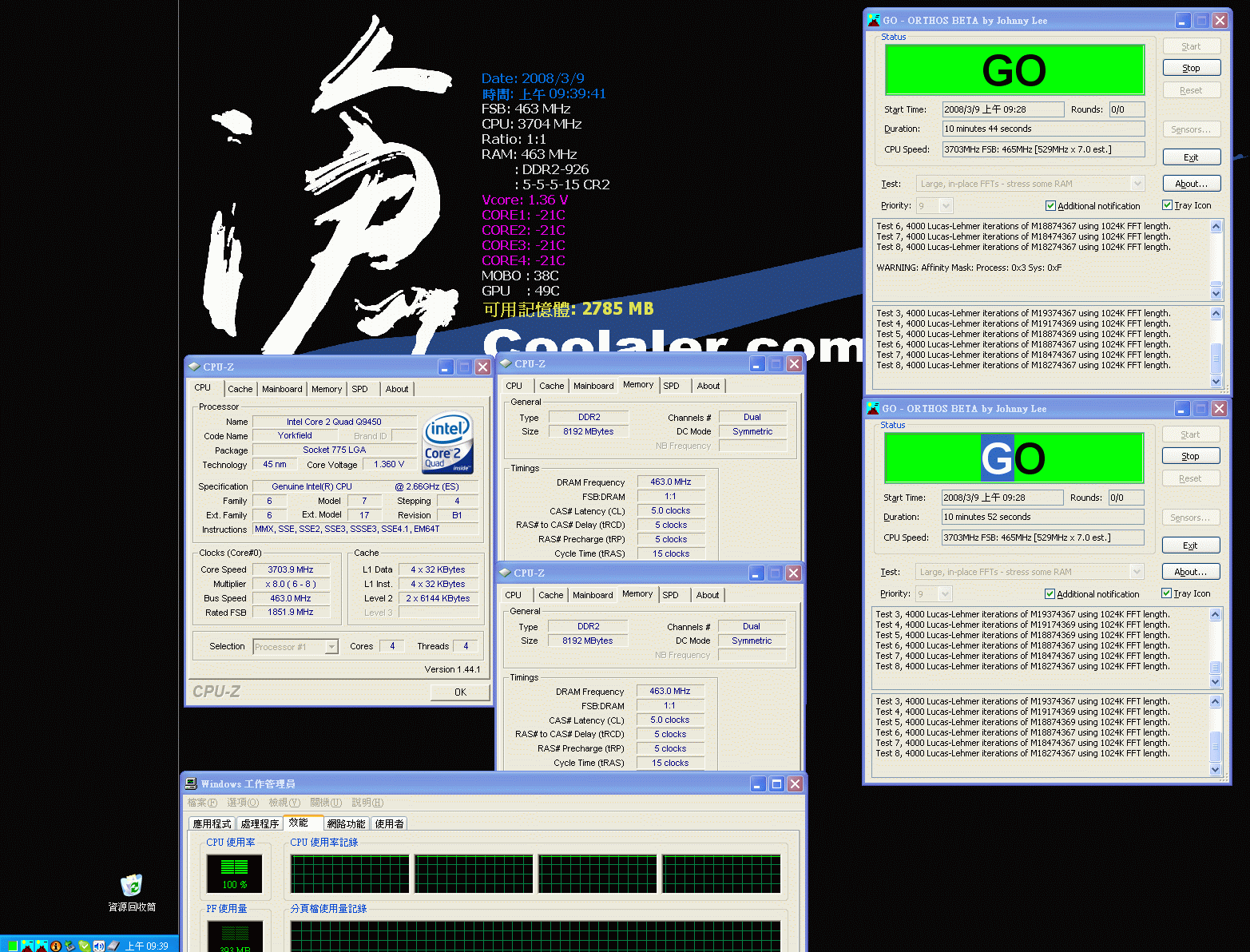1250x952 pixels.
Task: Toggle Additional notification in top ORTHOS
Action: click(x=1050, y=206)
